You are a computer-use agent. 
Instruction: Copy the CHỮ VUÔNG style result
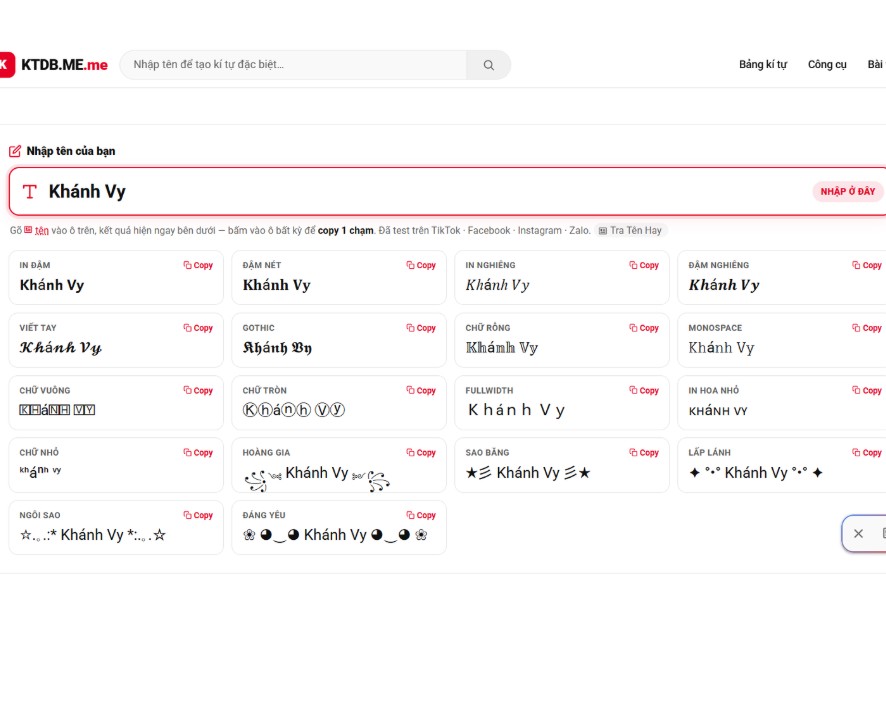tap(198, 391)
